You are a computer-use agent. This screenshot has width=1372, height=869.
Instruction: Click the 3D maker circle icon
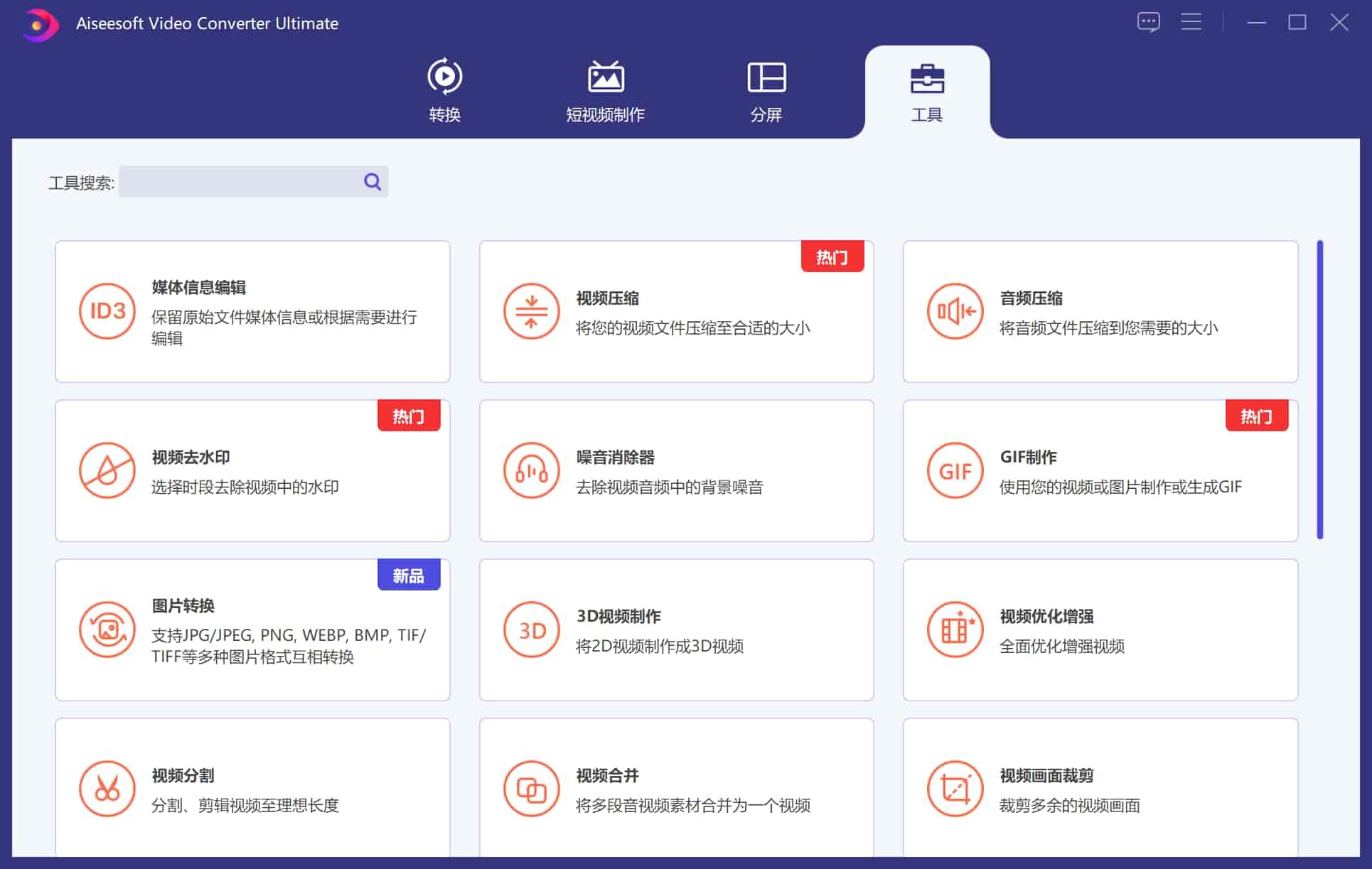tap(531, 630)
